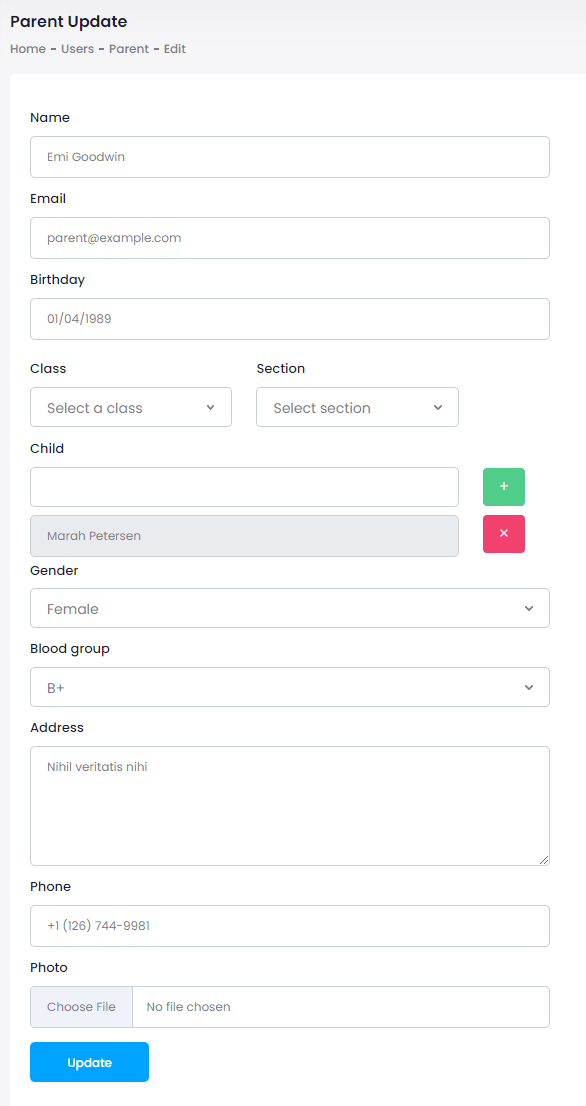This screenshot has width=586, height=1106.
Task: Grab the Address textarea resize handle
Action: tap(544, 860)
